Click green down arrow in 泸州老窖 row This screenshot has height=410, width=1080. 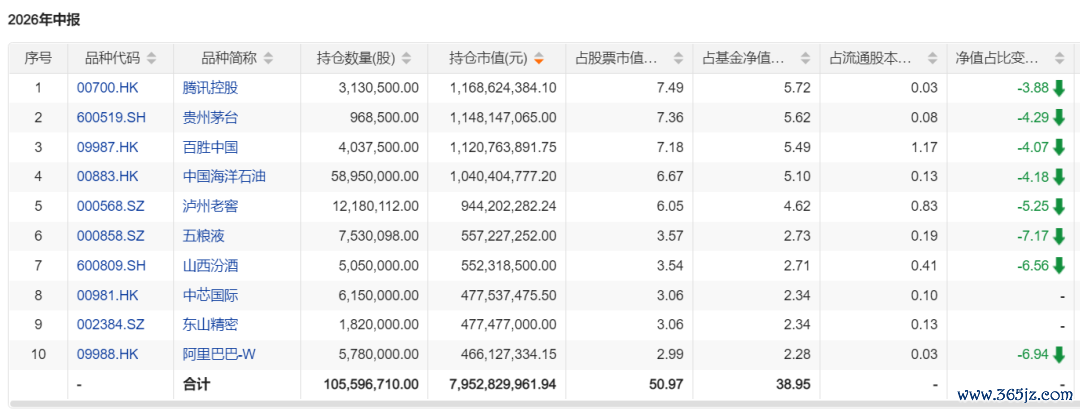tap(1059, 206)
